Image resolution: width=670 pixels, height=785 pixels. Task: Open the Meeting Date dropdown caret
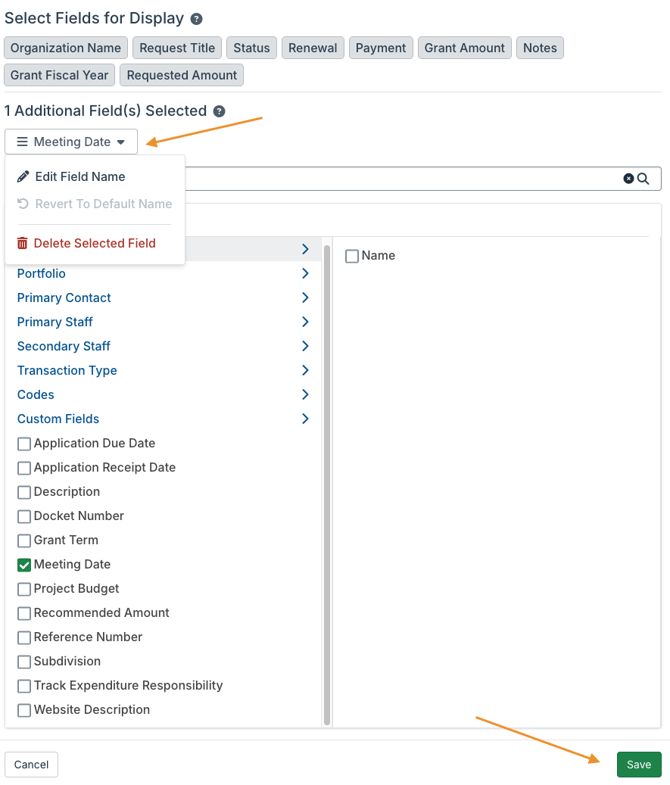pyautogui.click(x=121, y=142)
